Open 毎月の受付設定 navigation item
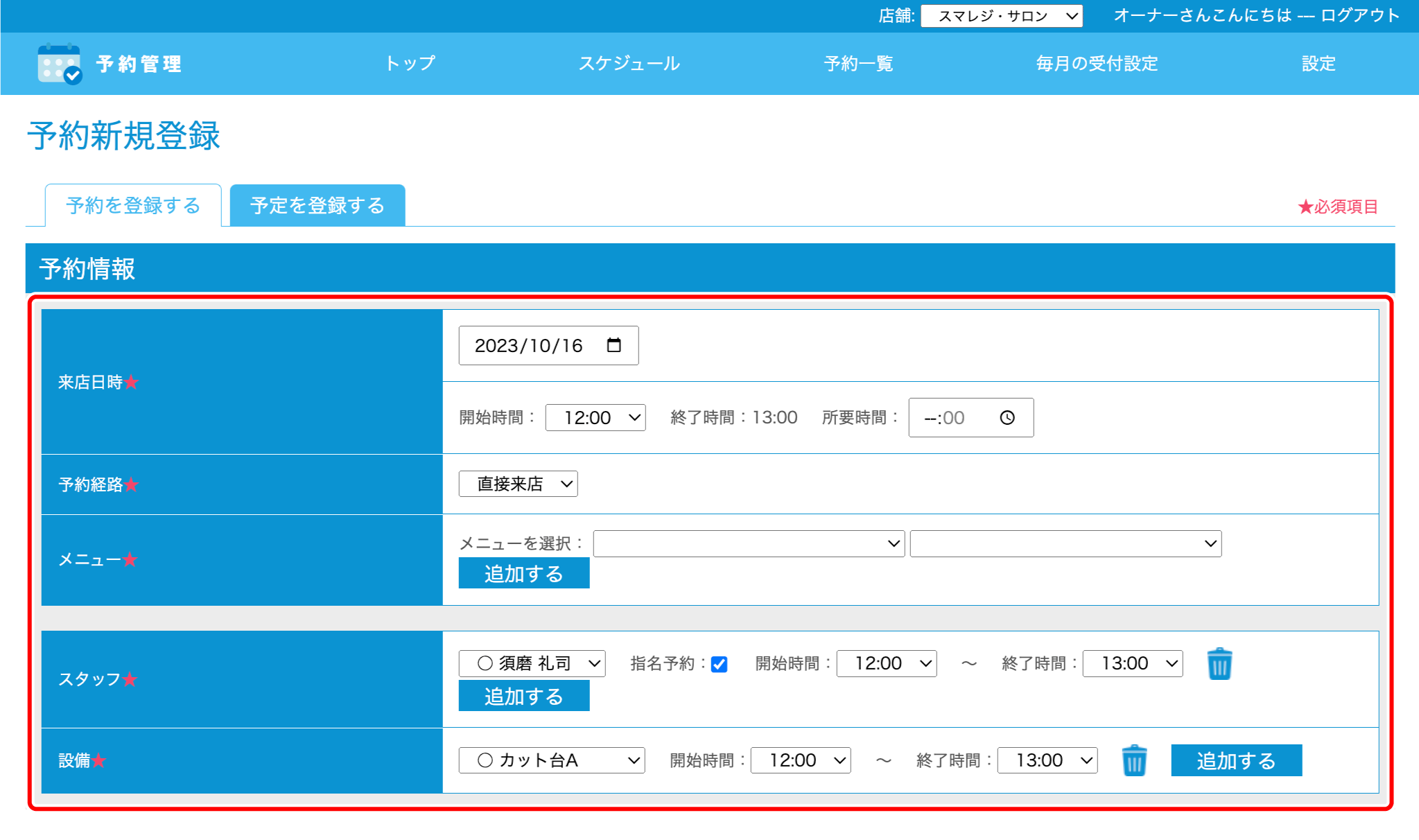 coord(1097,64)
